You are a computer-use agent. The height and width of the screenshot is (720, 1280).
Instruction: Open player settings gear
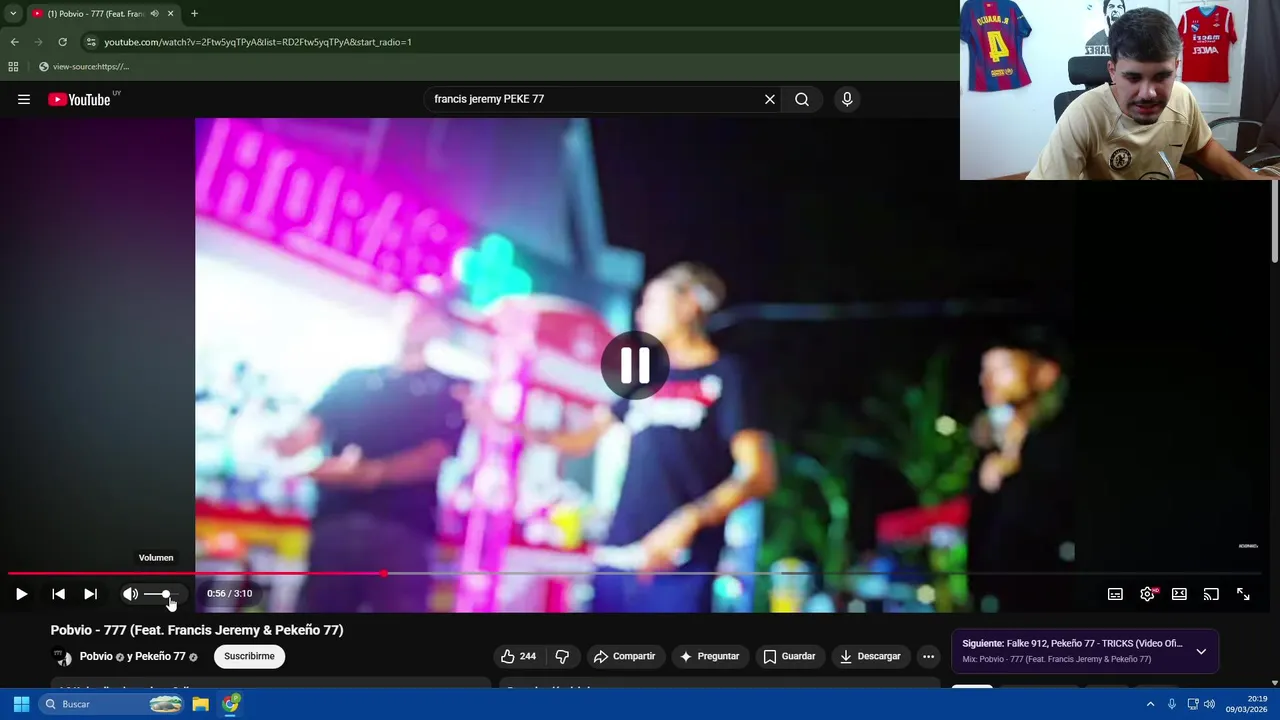coord(1147,594)
